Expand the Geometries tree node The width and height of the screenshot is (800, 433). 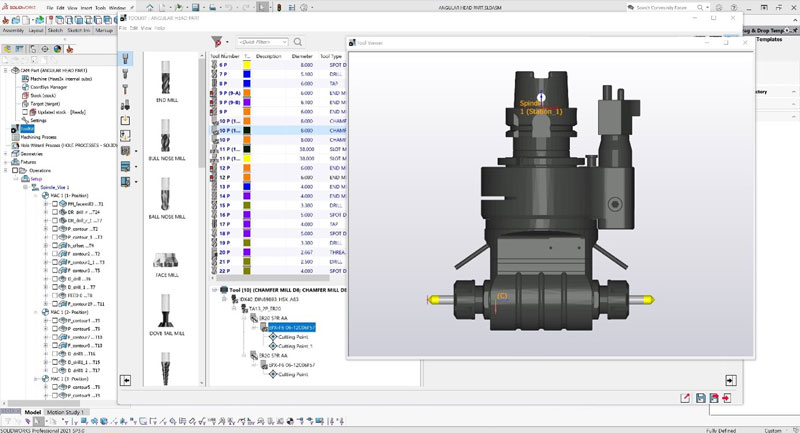pos(6,154)
